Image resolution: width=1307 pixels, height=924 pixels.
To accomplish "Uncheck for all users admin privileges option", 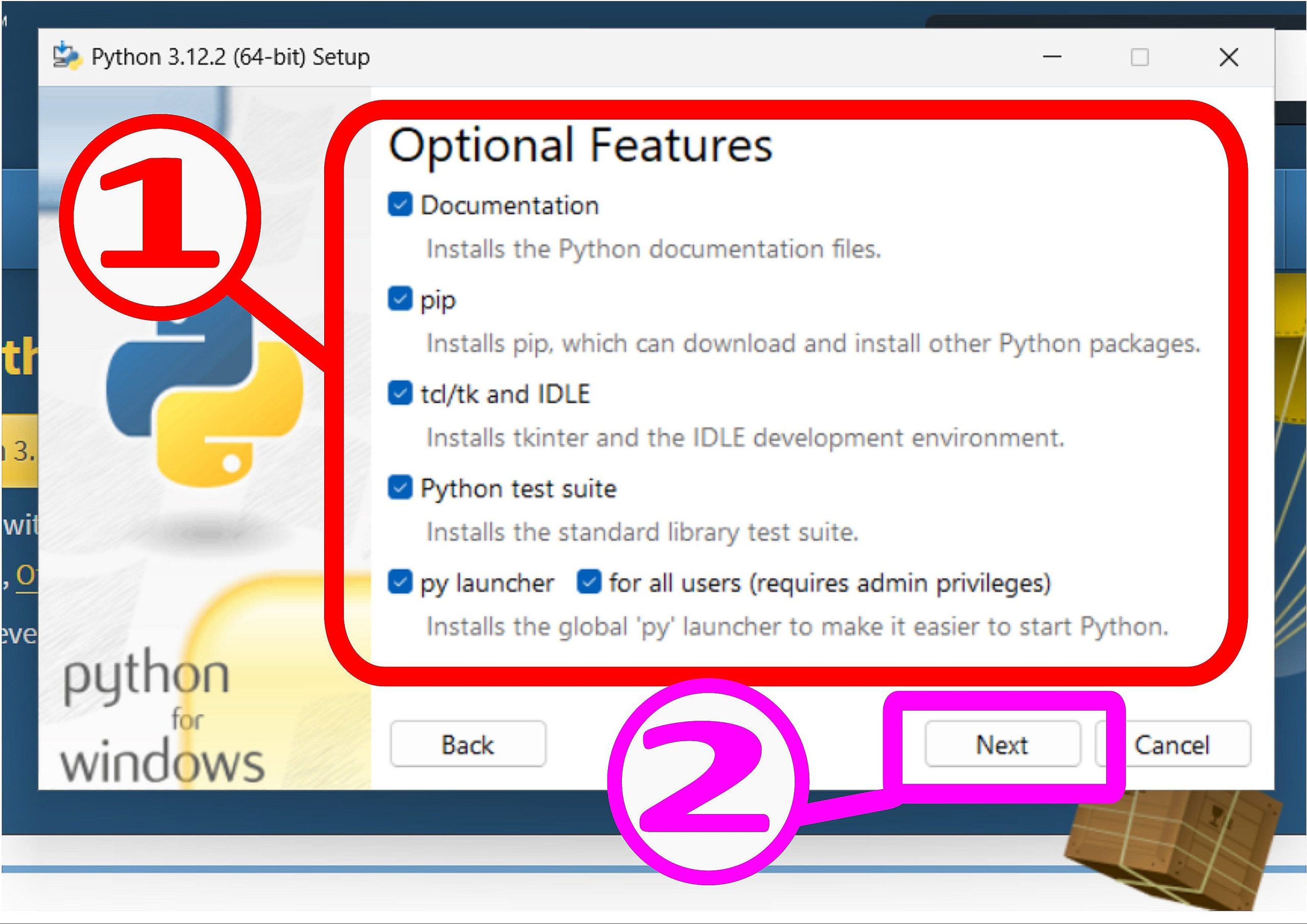I will [589, 582].
